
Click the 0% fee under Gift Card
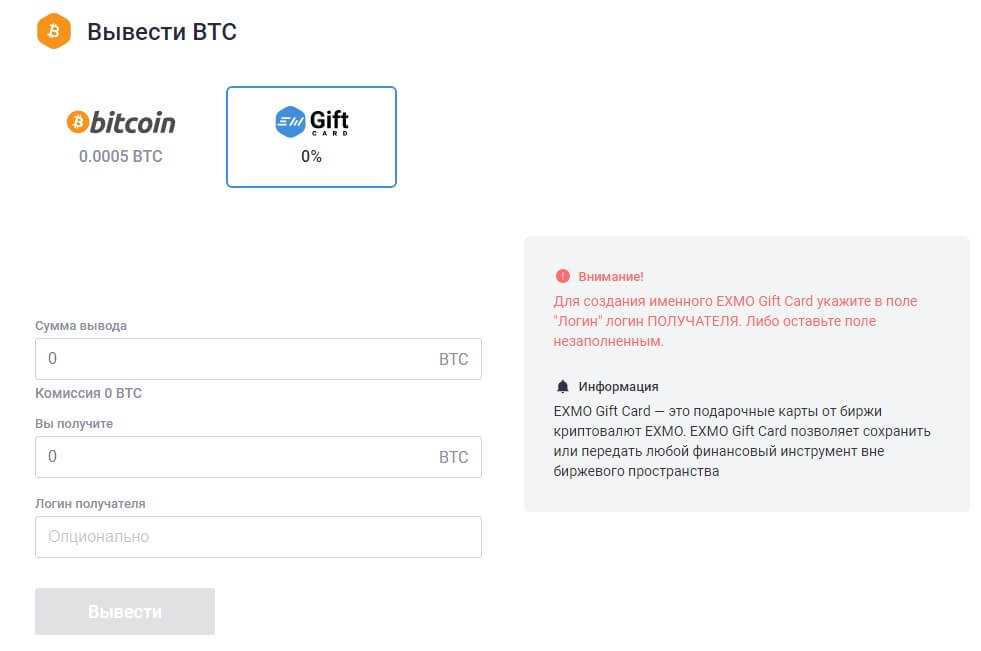(x=311, y=156)
